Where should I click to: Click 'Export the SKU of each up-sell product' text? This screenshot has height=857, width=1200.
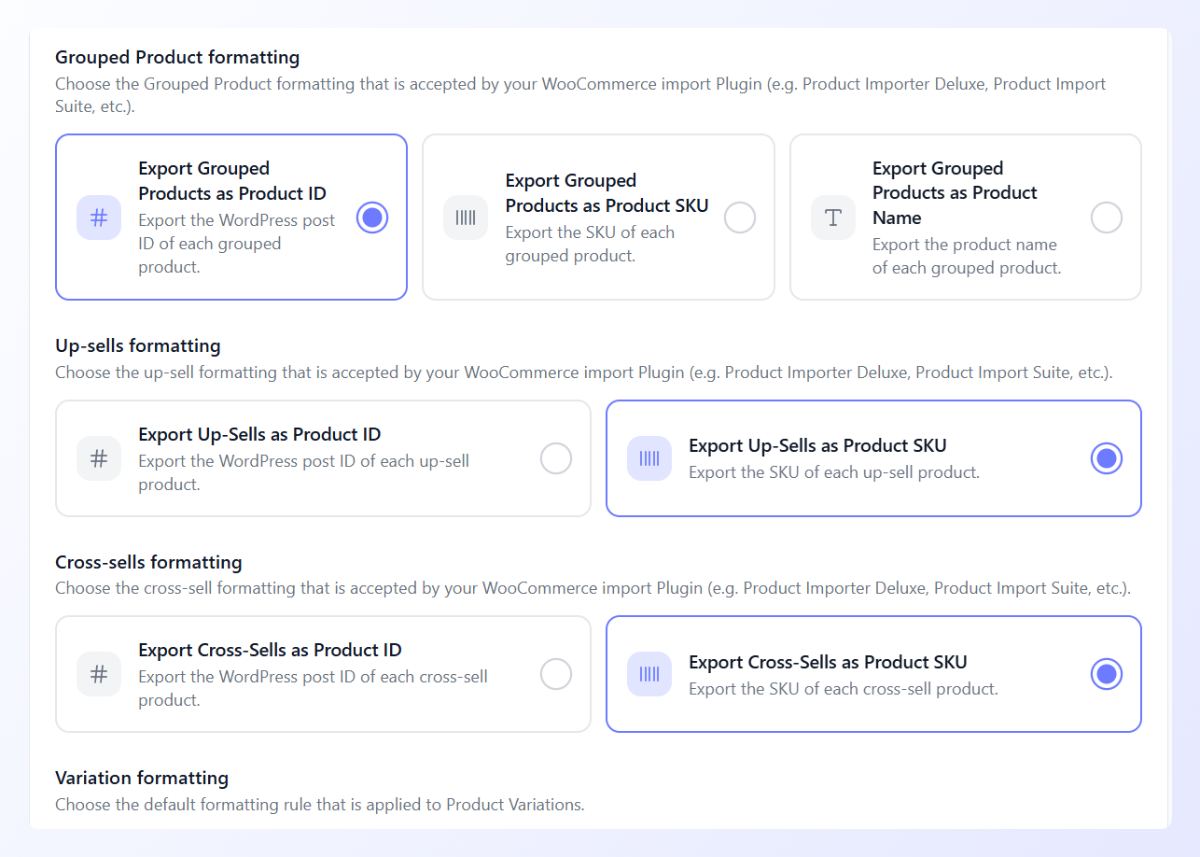pyautogui.click(x=834, y=472)
